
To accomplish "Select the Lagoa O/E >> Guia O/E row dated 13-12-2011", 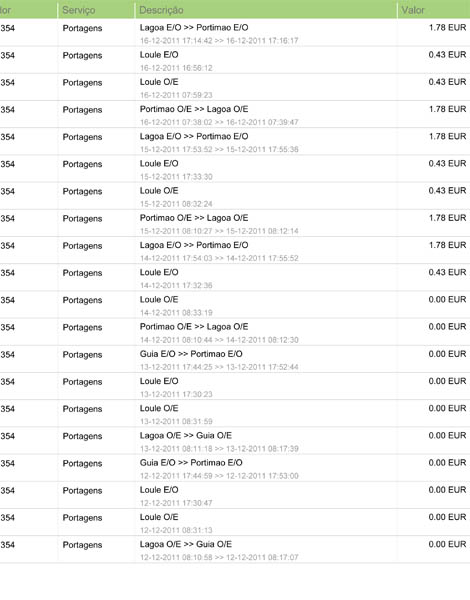I will pos(235,440).
